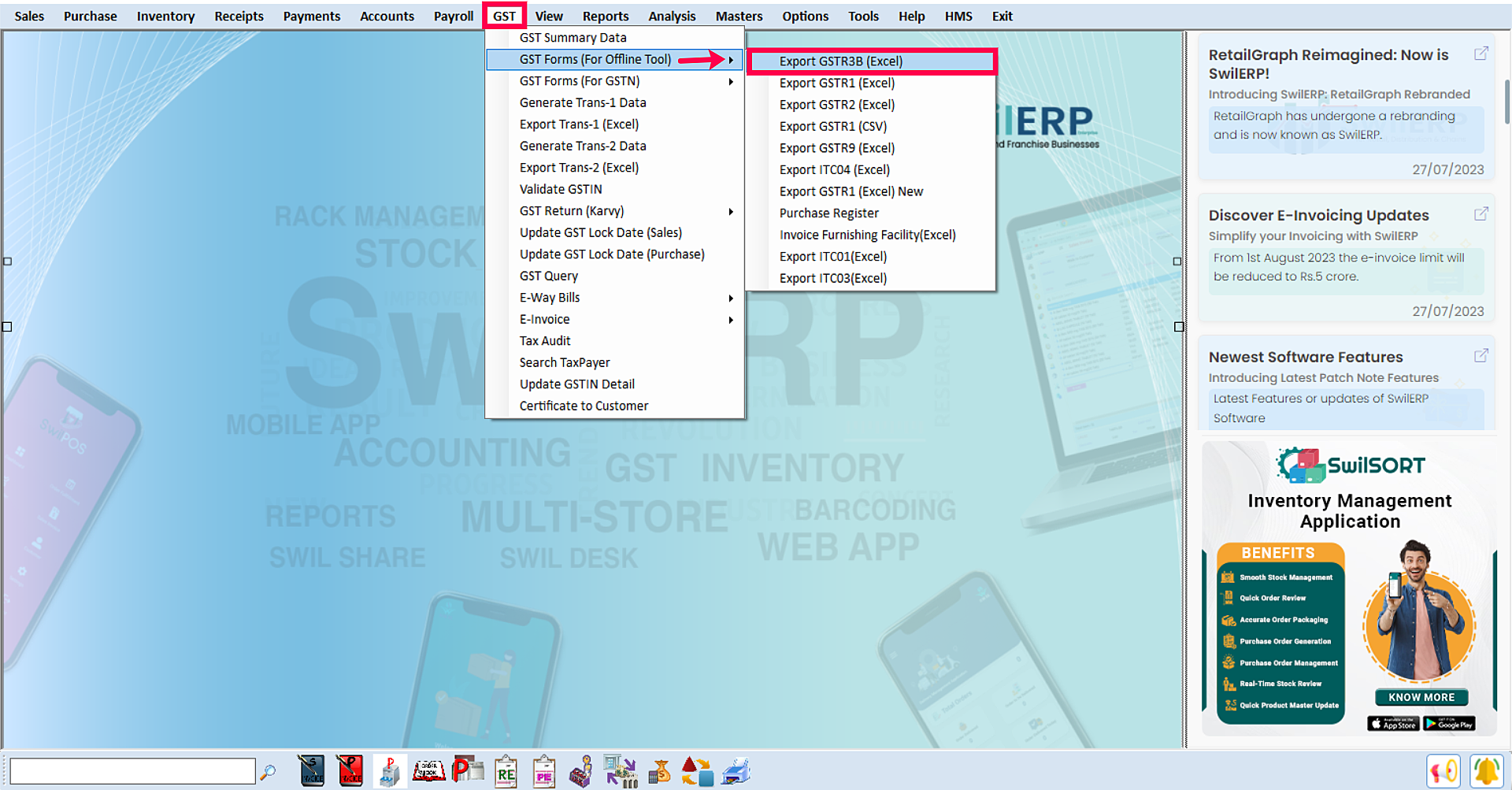This screenshot has width=1512, height=790.
Task: Click the bank transfer arrows icon
Action: tap(621, 771)
